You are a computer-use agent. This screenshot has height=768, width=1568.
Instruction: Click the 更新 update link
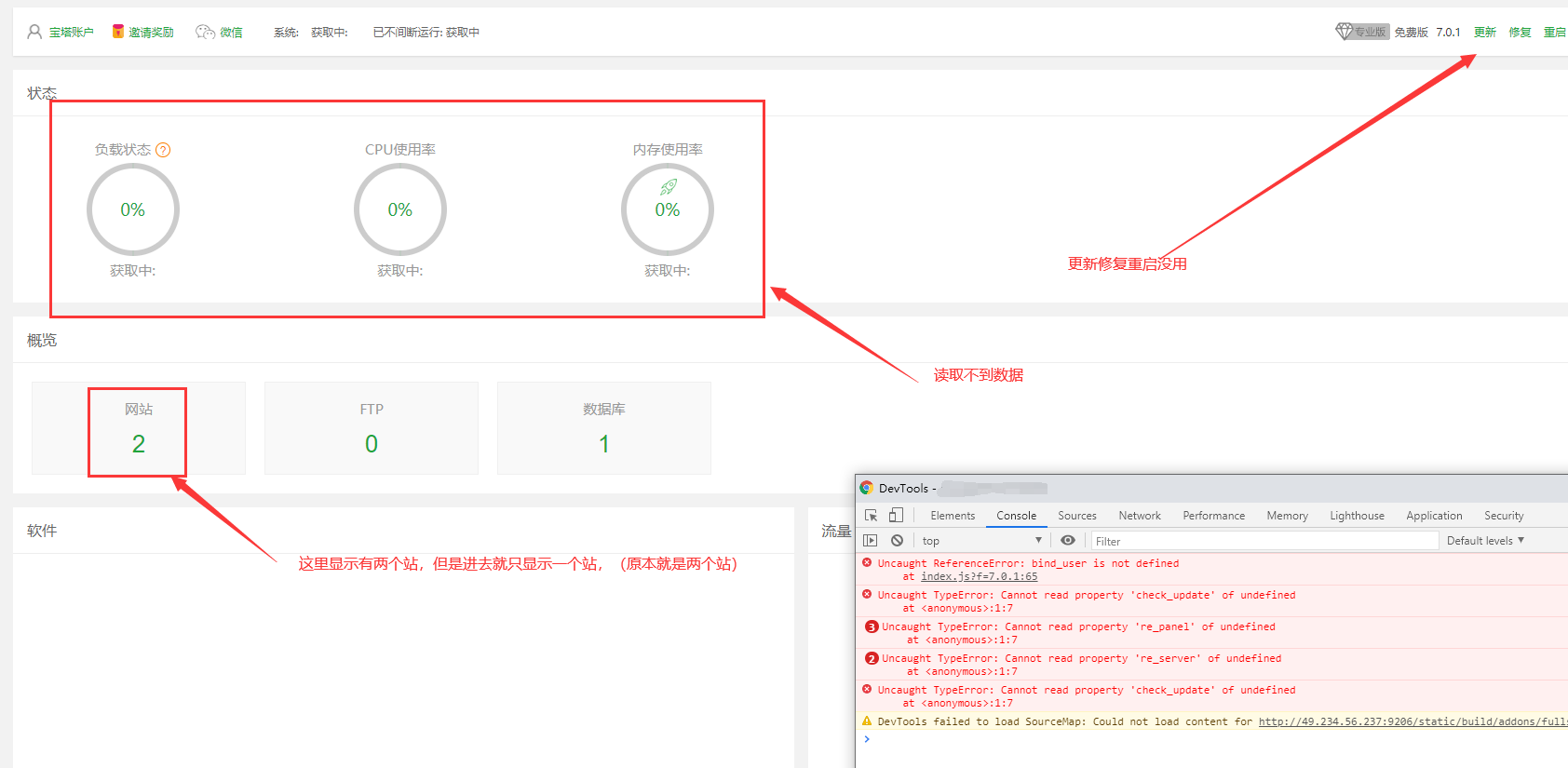pos(1485,33)
